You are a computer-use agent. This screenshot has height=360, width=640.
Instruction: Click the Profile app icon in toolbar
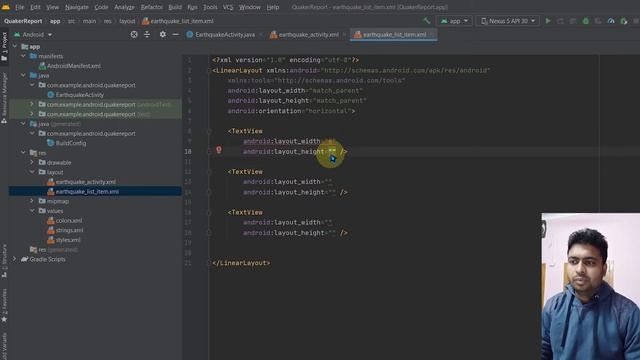pos(611,21)
